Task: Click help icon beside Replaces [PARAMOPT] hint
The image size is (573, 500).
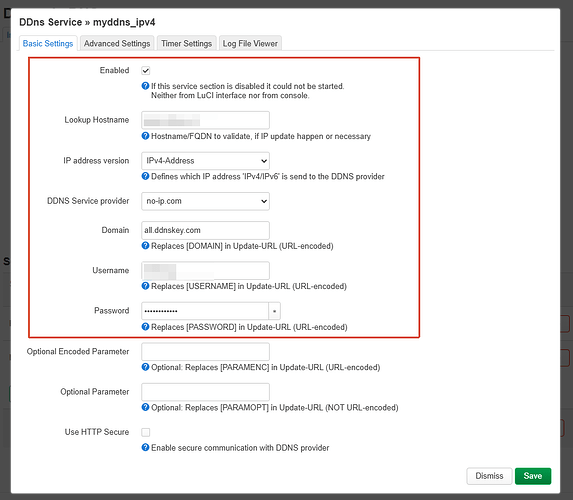Action: pos(145,407)
